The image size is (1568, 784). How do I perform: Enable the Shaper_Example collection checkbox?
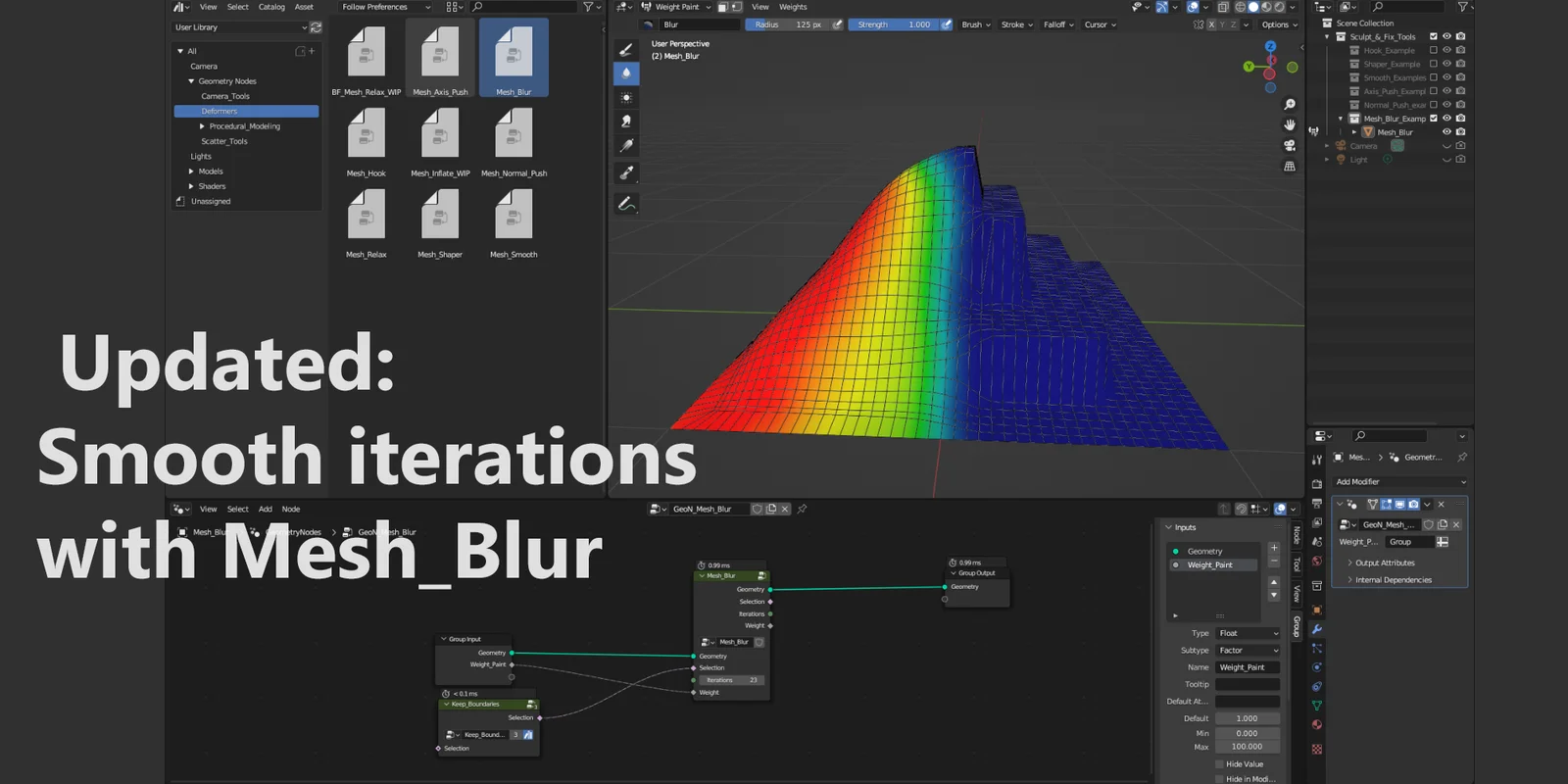1433,64
